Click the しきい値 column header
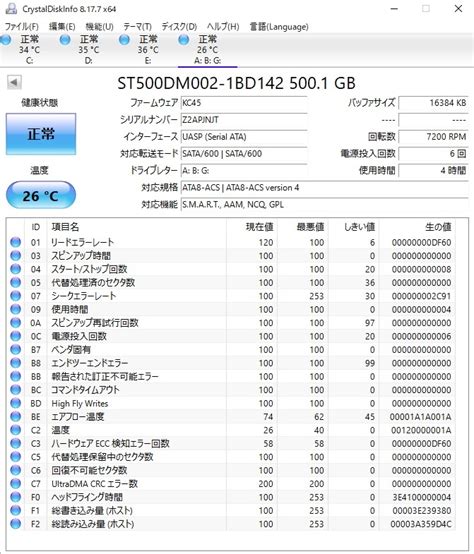Image resolution: width=474 pixels, height=554 pixels. tap(354, 227)
